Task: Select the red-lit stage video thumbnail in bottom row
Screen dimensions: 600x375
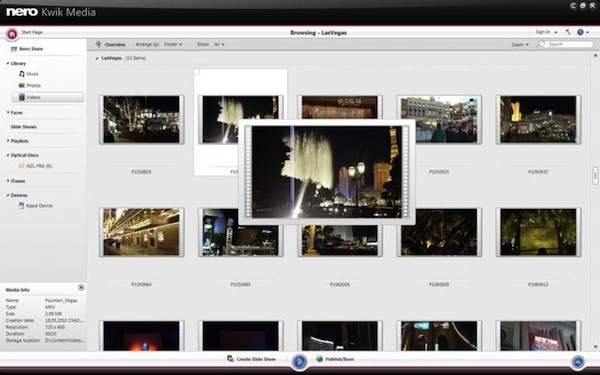Action: 142,336
